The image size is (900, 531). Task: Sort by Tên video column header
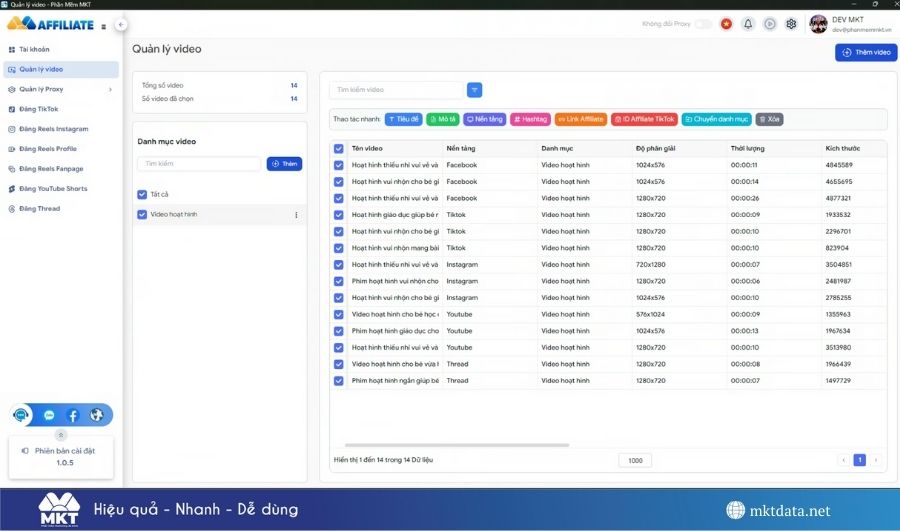pos(367,149)
